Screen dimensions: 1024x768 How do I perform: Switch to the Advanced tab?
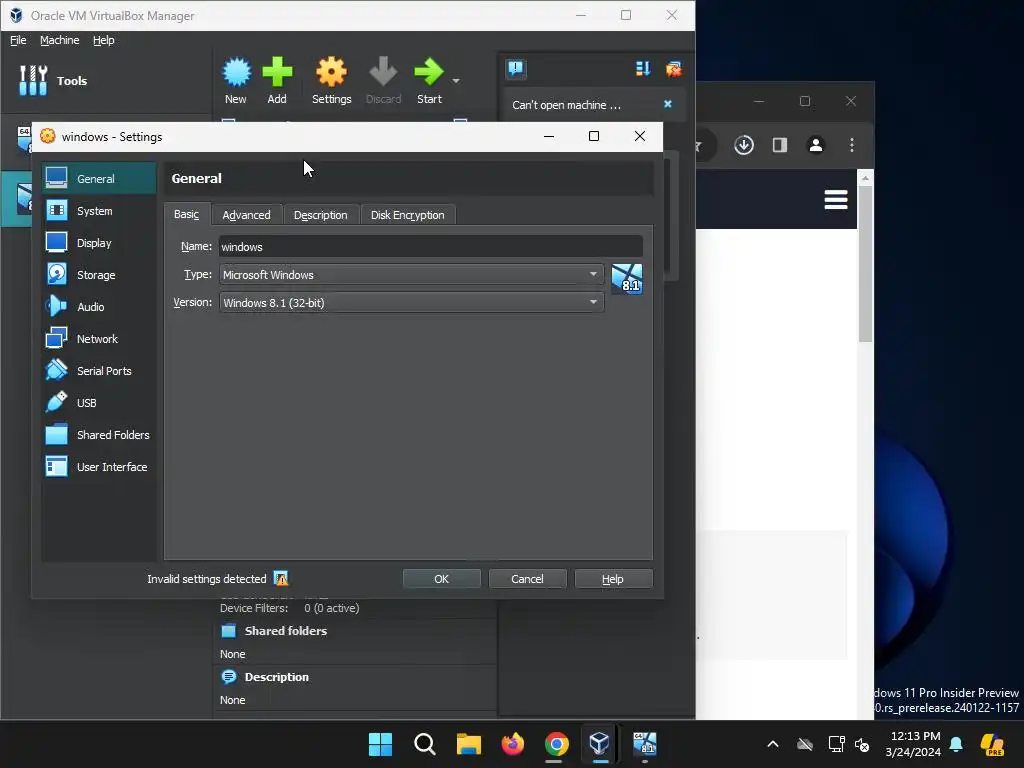tap(246, 215)
